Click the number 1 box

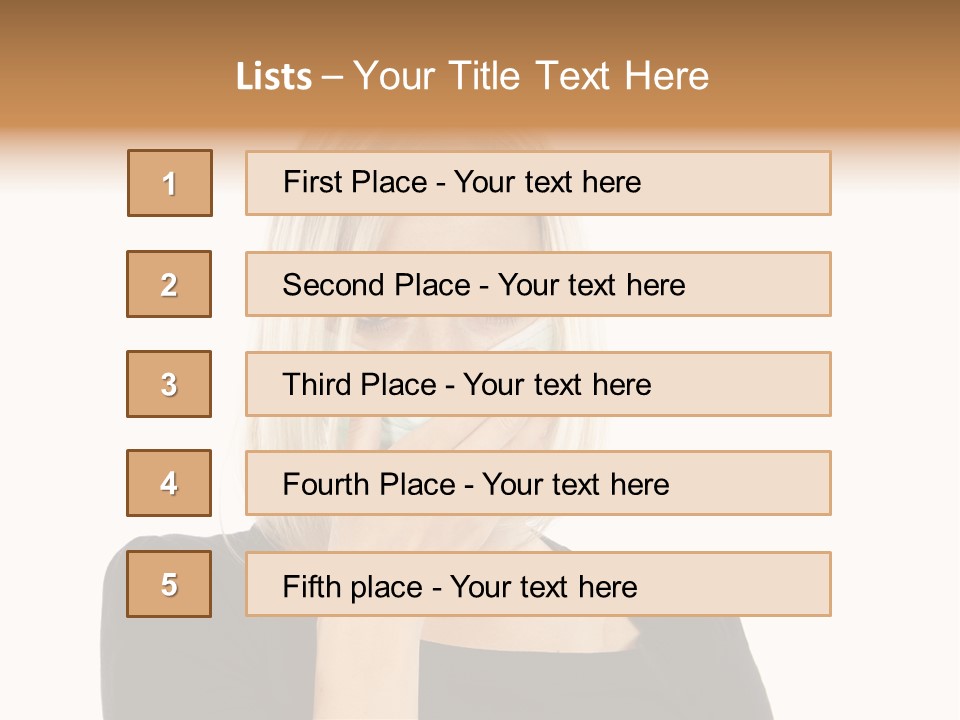click(x=170, y=183)
